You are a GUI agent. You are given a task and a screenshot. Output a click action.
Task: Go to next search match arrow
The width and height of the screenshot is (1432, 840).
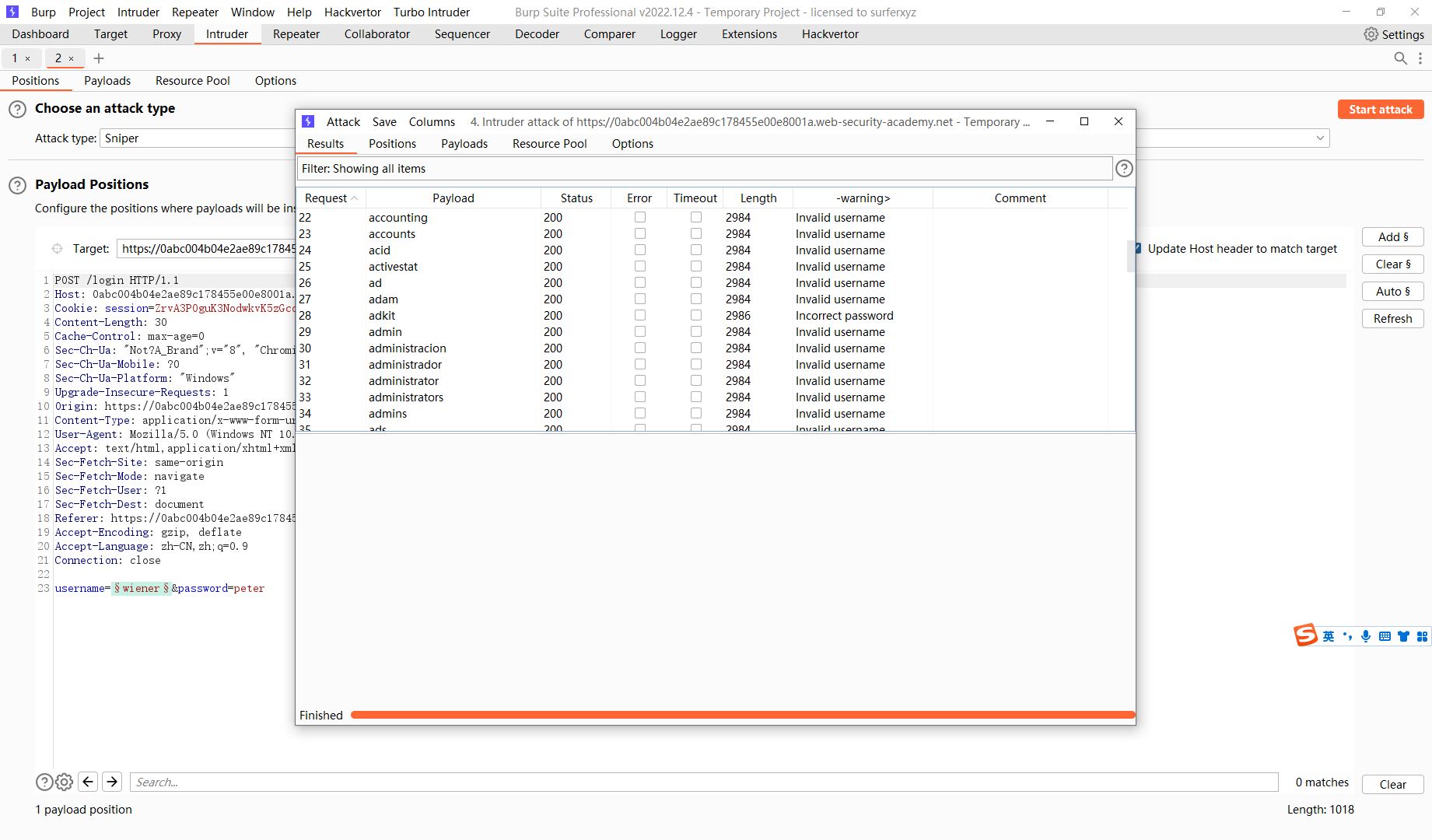112,782
